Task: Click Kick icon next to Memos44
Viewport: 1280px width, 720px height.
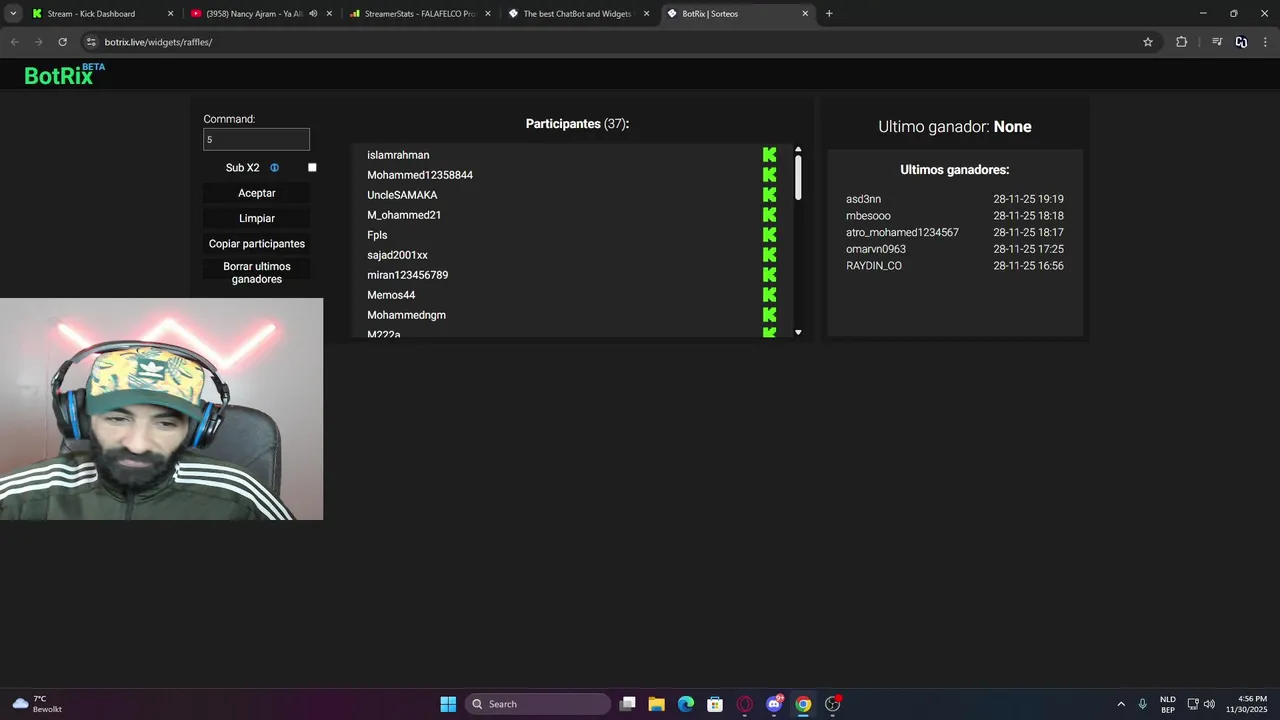Action: pos(769,295)
